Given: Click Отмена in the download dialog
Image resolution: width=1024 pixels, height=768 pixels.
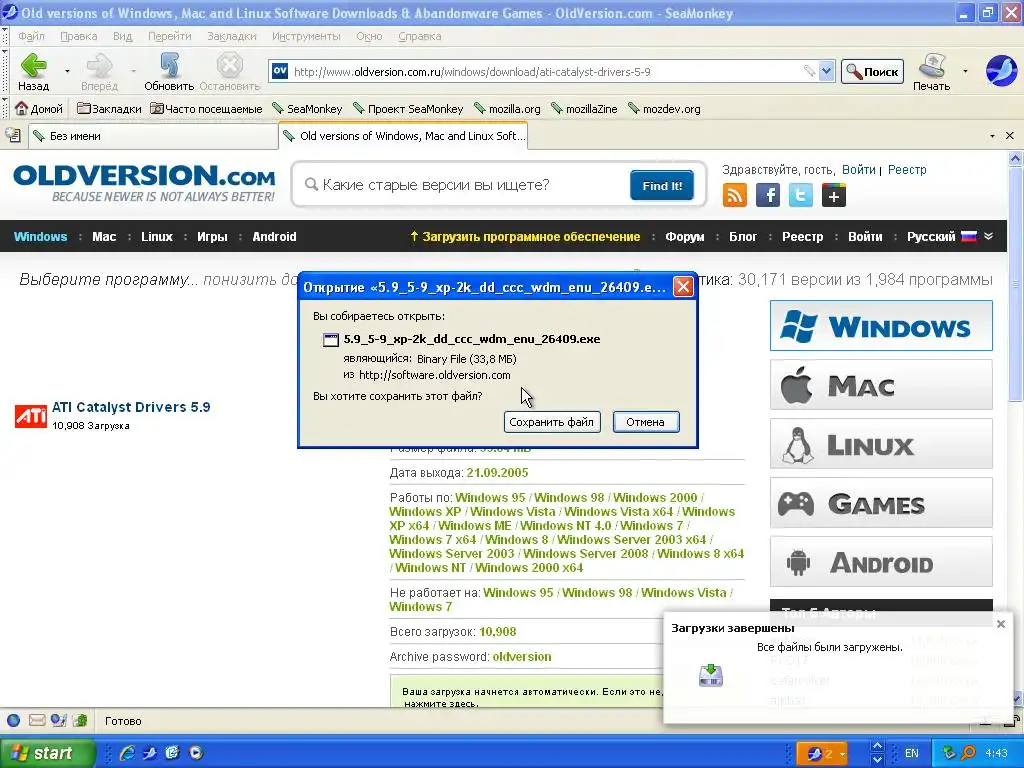Looking at the screenshot, I should 646,422.
